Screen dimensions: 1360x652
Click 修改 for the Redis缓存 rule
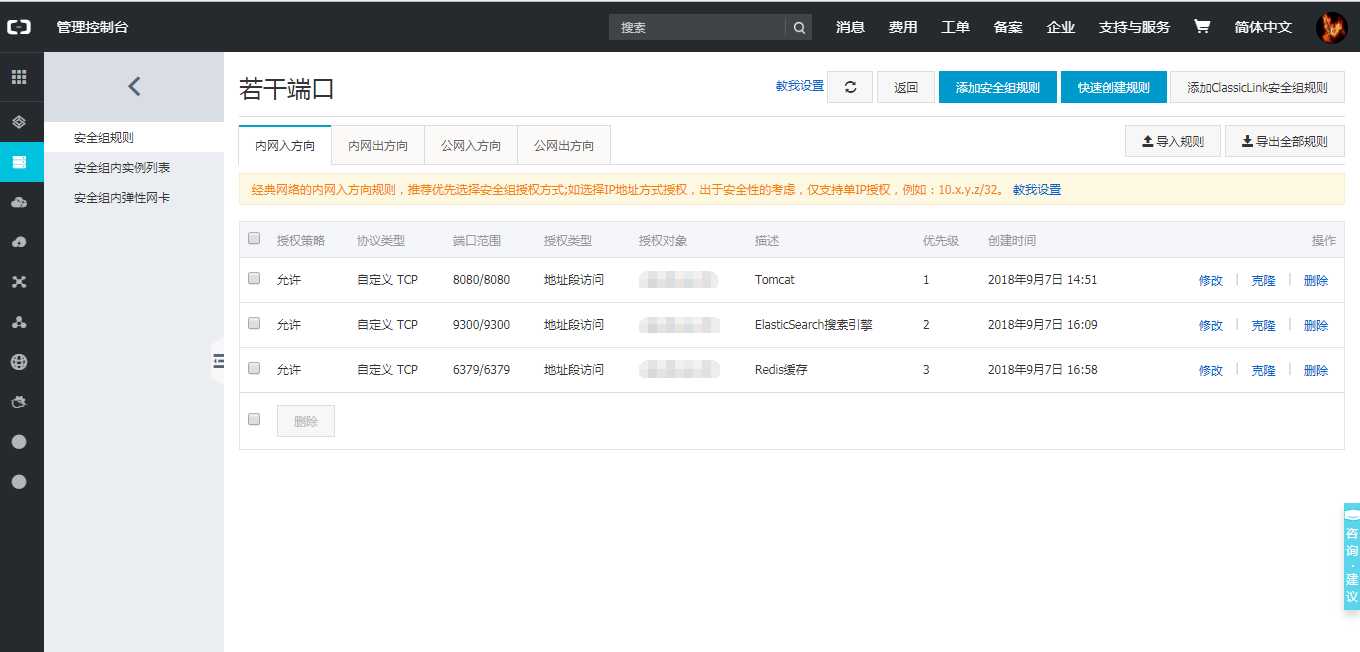coord(1211,370)
